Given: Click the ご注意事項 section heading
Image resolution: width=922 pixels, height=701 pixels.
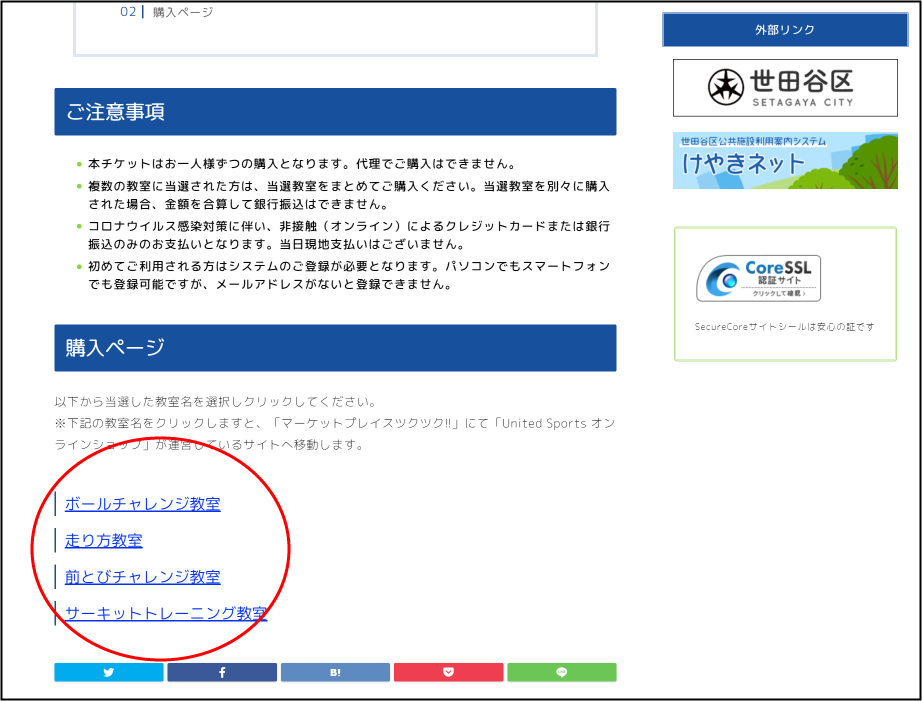Looking at the screenshot, I should 335,112.
